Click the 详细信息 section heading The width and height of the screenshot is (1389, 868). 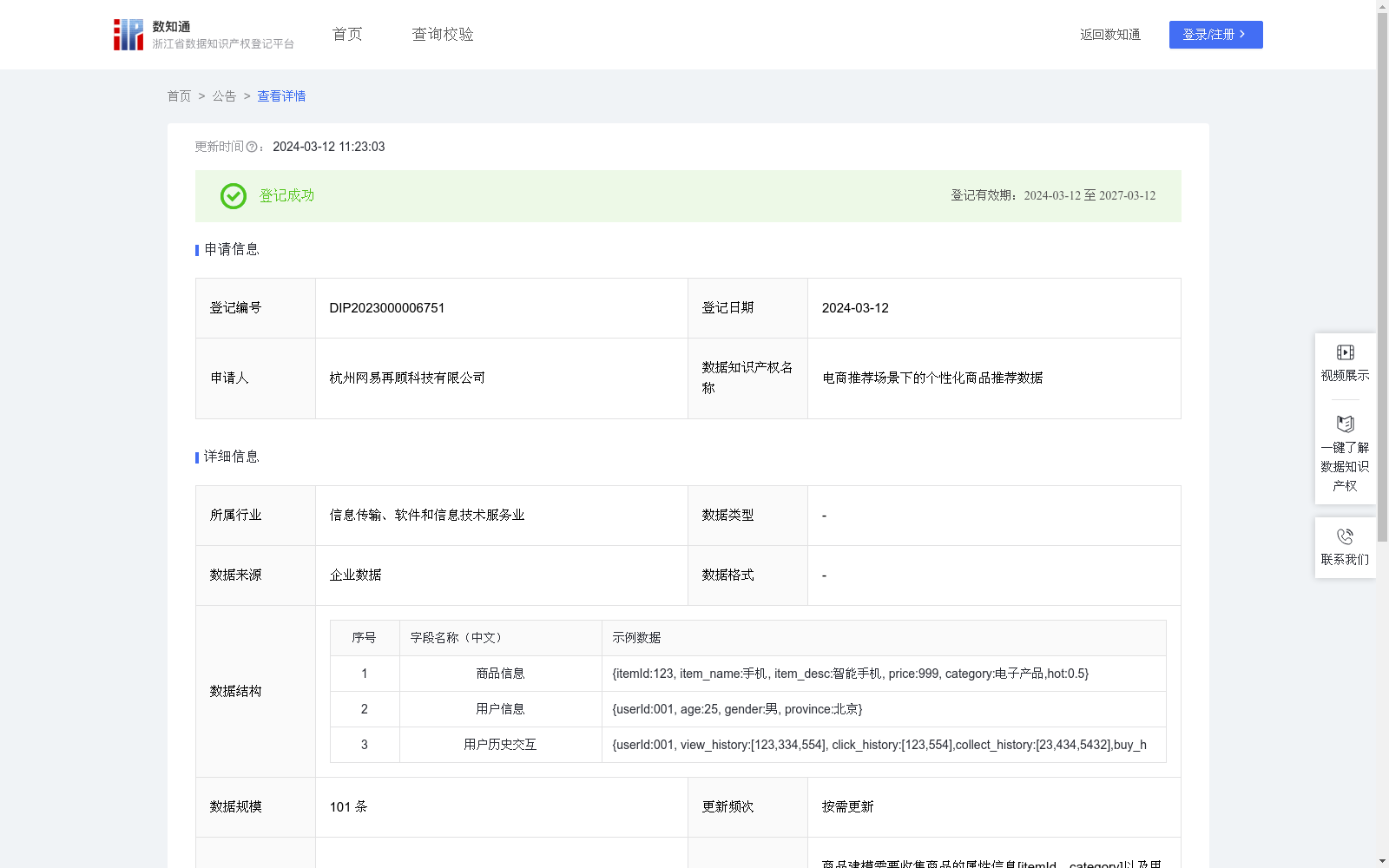pyautogui.click(x=232, y=457)
